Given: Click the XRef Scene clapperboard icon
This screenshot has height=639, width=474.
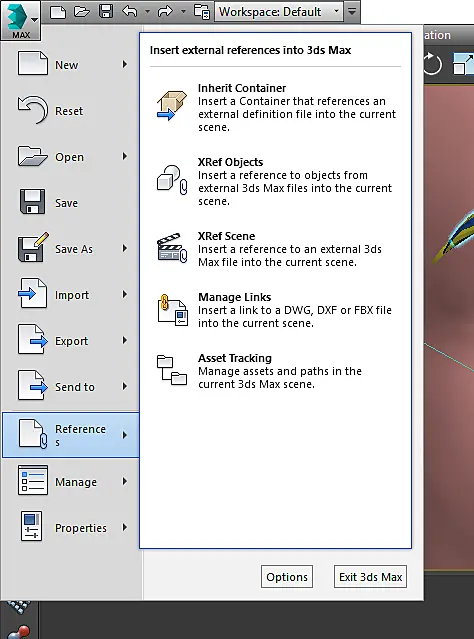Looking at the screenshot, I should [x=172, y=247].
